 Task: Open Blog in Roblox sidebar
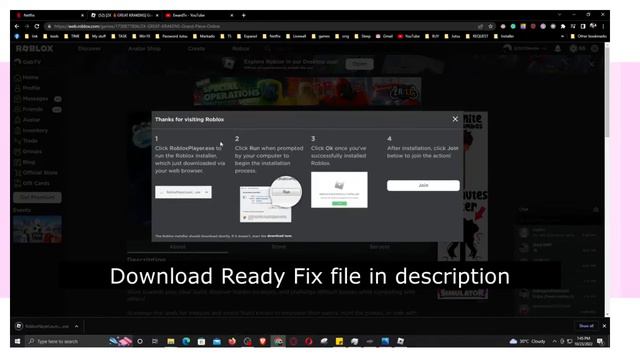tap(25, 162)
